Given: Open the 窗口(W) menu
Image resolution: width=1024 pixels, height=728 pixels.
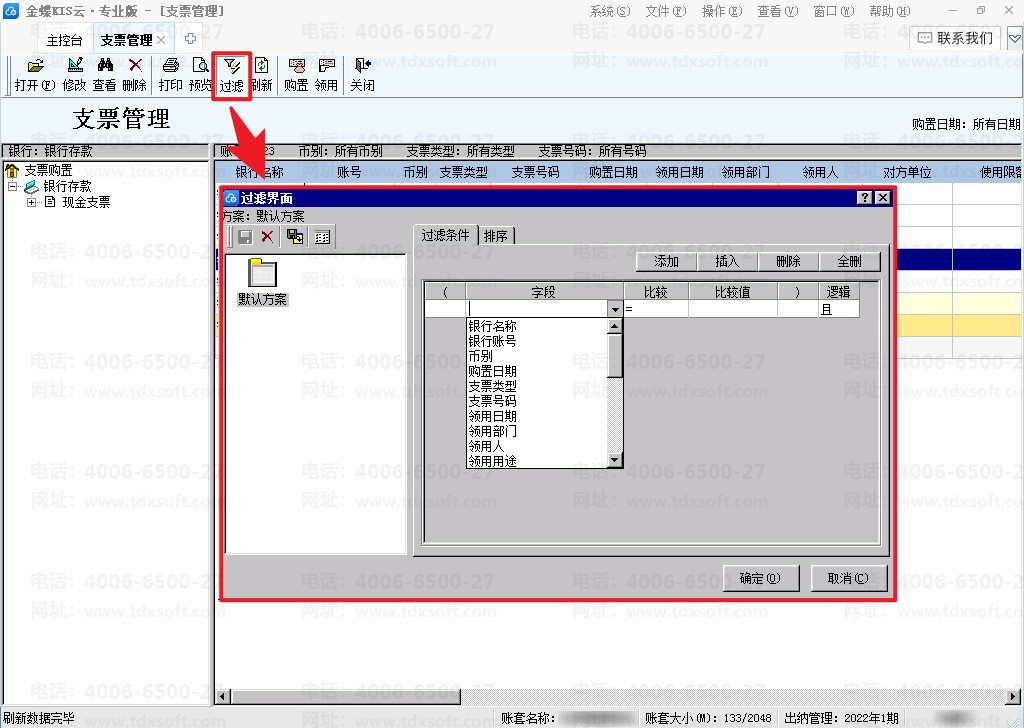Looking at the screenshot, I should pos(834,11).
